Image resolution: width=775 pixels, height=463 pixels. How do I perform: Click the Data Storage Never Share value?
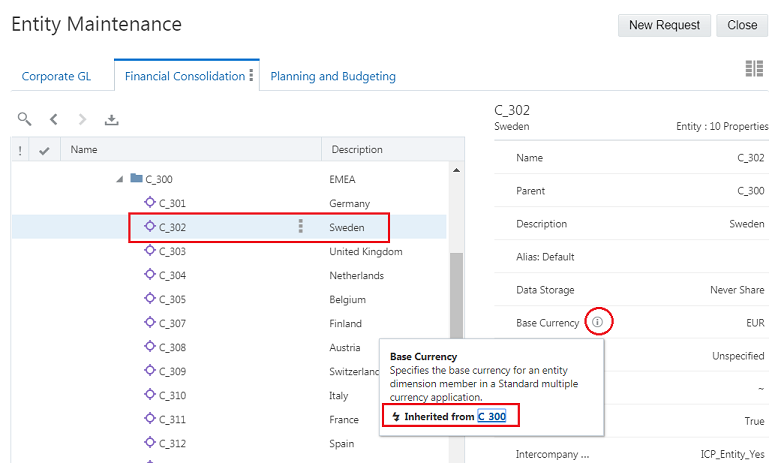pos(737,290)
